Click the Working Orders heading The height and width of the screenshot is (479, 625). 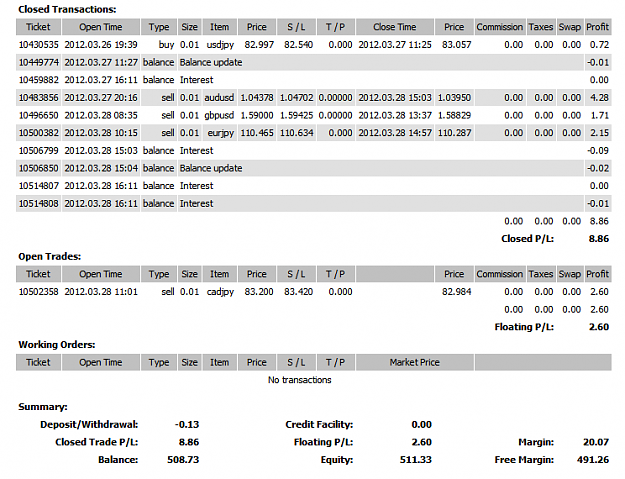[x=57, y=344]
